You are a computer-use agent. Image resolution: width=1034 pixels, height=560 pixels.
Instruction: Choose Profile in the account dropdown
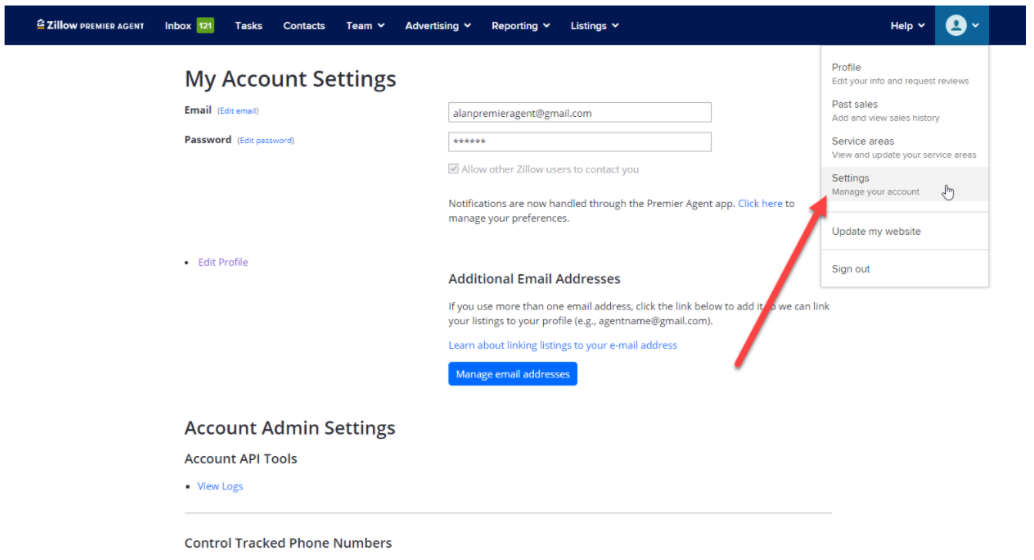[x=846, y=68]
